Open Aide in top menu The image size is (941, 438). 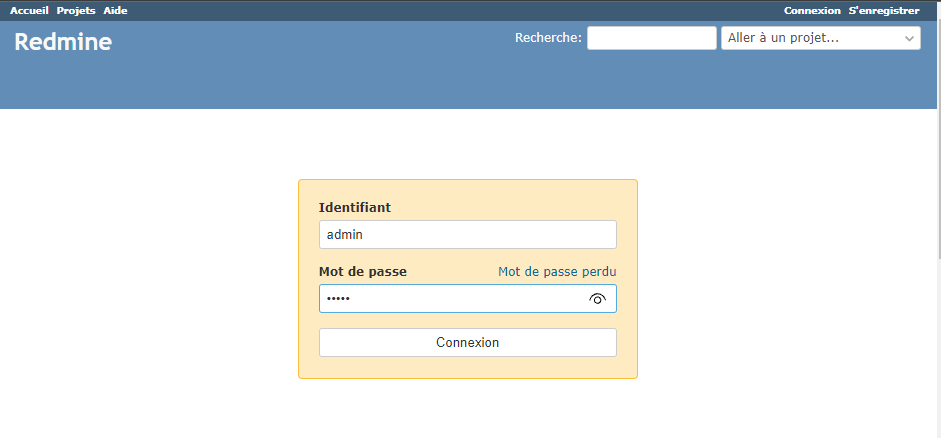point(115,11)
